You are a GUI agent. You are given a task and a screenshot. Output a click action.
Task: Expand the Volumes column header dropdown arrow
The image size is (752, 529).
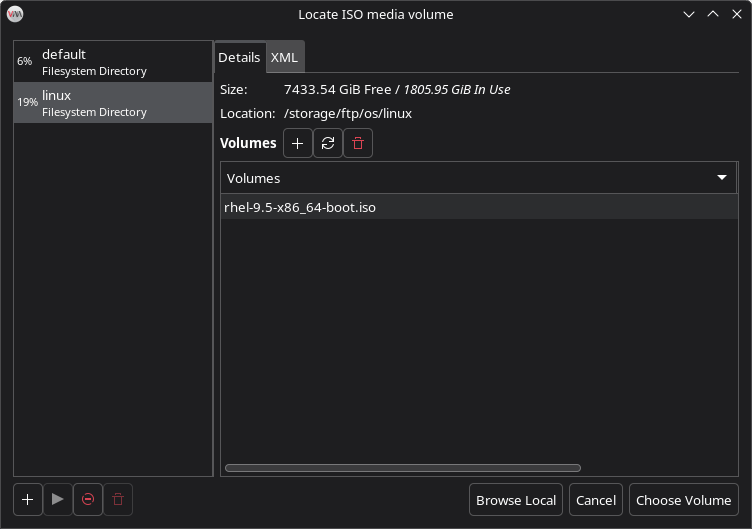click(722, 178)
